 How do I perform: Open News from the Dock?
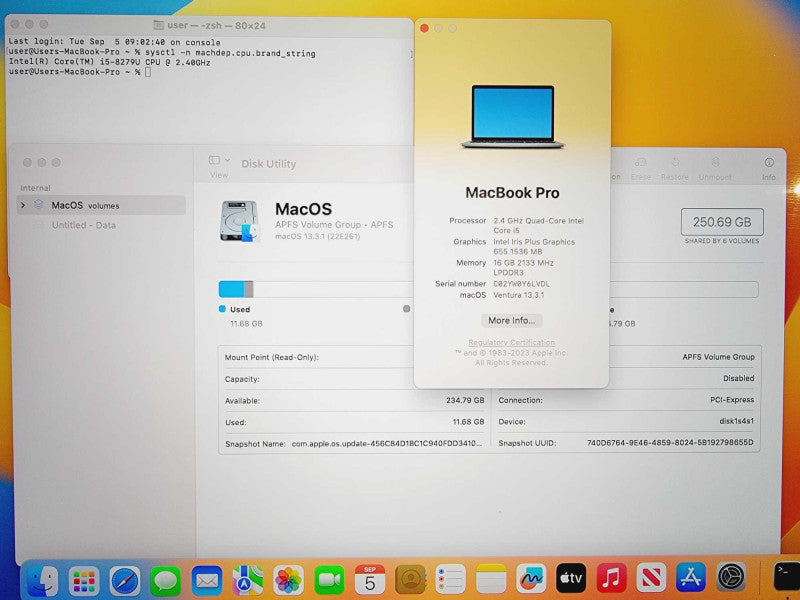pos(651,578)
